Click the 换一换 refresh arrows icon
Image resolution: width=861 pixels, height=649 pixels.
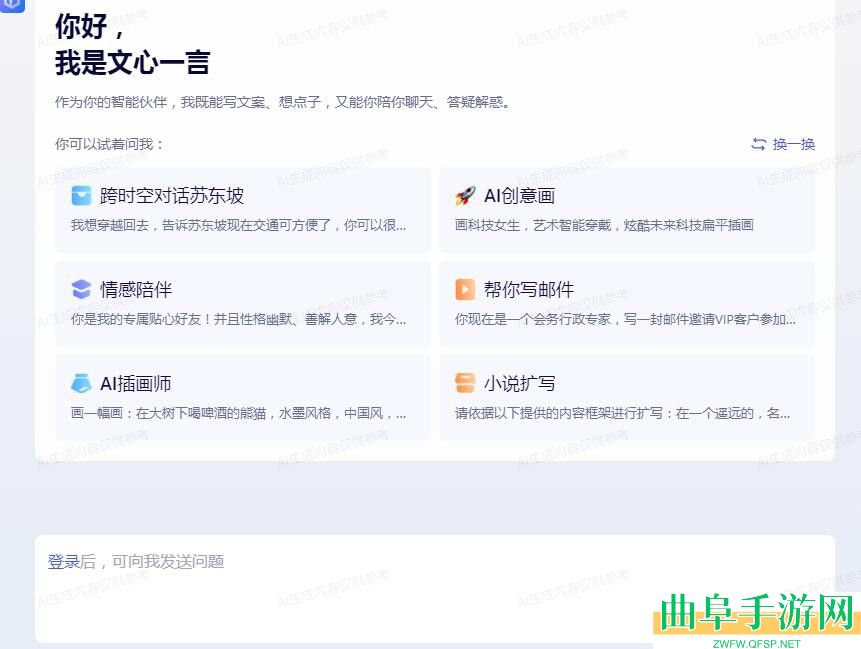click(x=758, y=144)
